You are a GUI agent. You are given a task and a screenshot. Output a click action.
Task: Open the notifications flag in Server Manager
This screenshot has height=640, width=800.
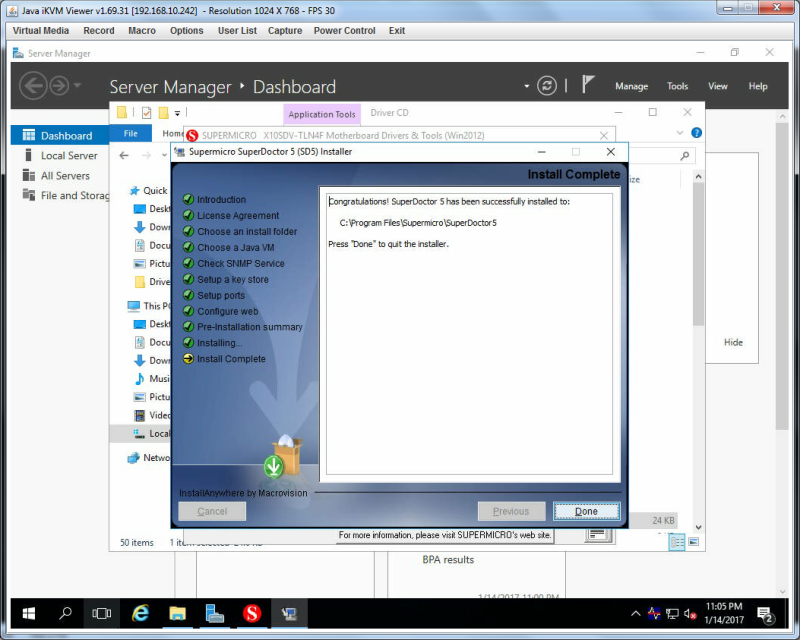coord(588,85)
